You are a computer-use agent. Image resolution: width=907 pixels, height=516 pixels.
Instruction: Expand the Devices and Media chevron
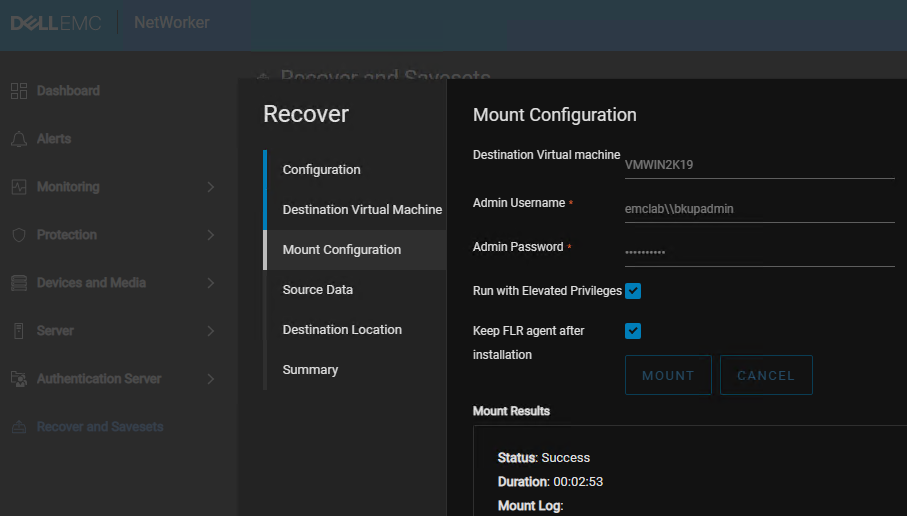tap(211, 283)
